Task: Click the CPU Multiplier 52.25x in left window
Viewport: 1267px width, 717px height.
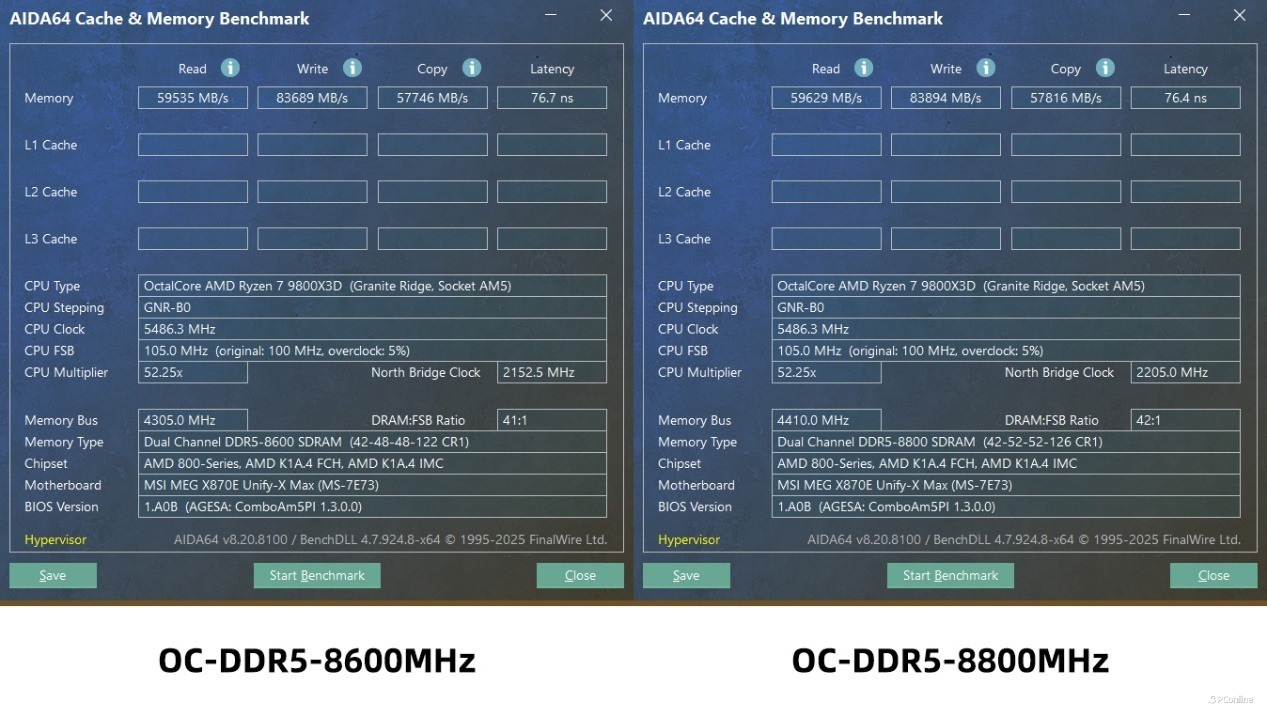Action: tap(193, 372)
